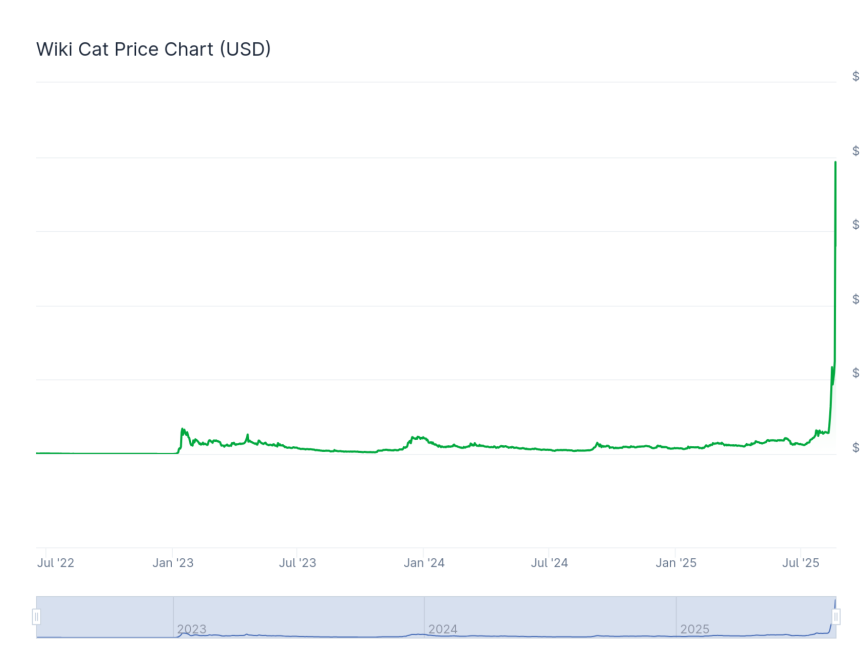Click the Jan '24 x-axis label
Image resolution: width=860 pixels, height=649 pixels.
[x=424, y=563]
